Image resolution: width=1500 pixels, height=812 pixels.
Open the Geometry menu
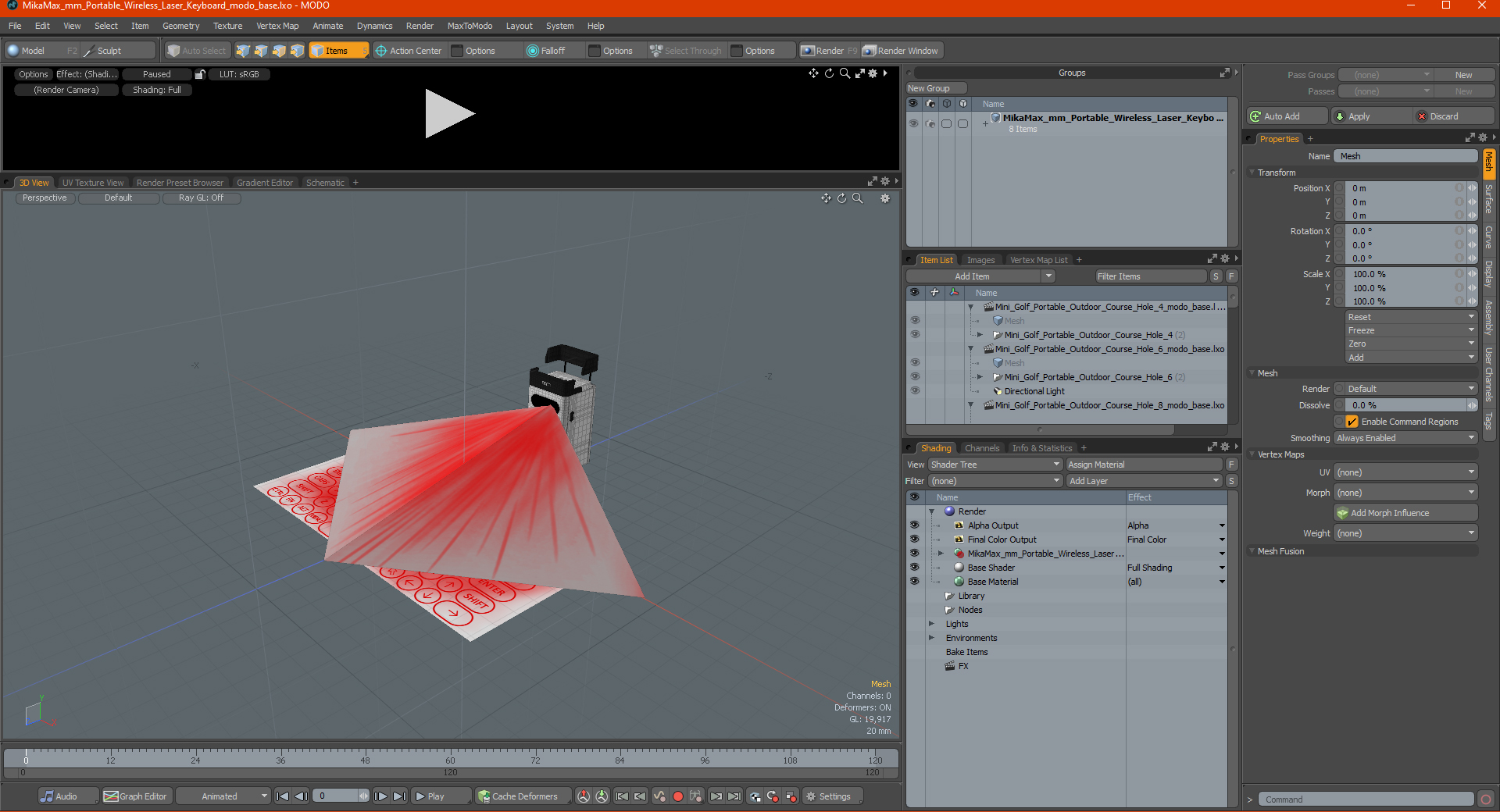click(x=180, y=26)
